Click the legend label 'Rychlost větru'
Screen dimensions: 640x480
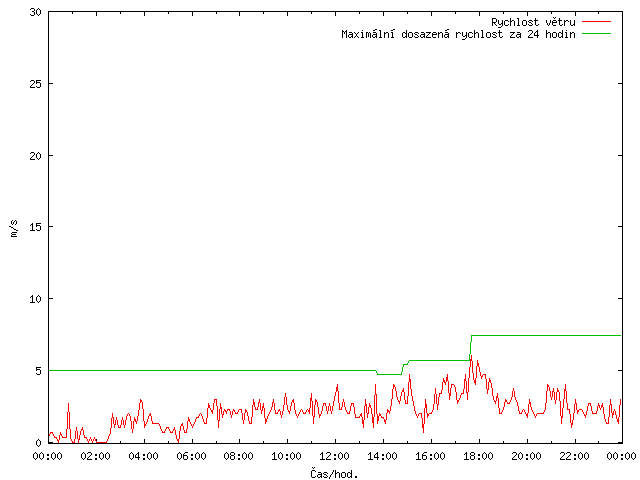pyautogui.click(x=533, y=22)
